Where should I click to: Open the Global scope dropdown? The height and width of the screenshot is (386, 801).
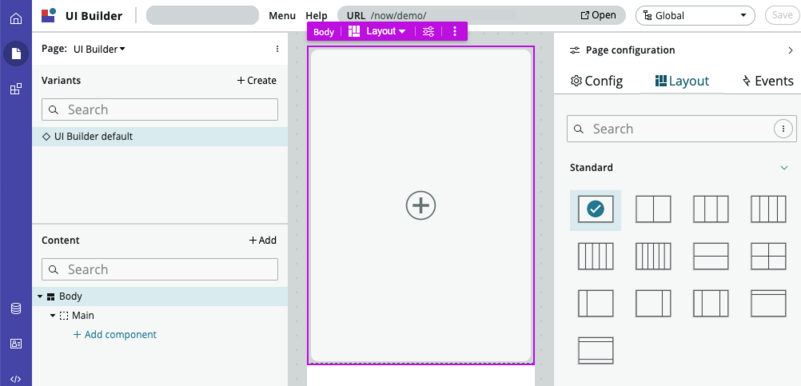point(695,15)
